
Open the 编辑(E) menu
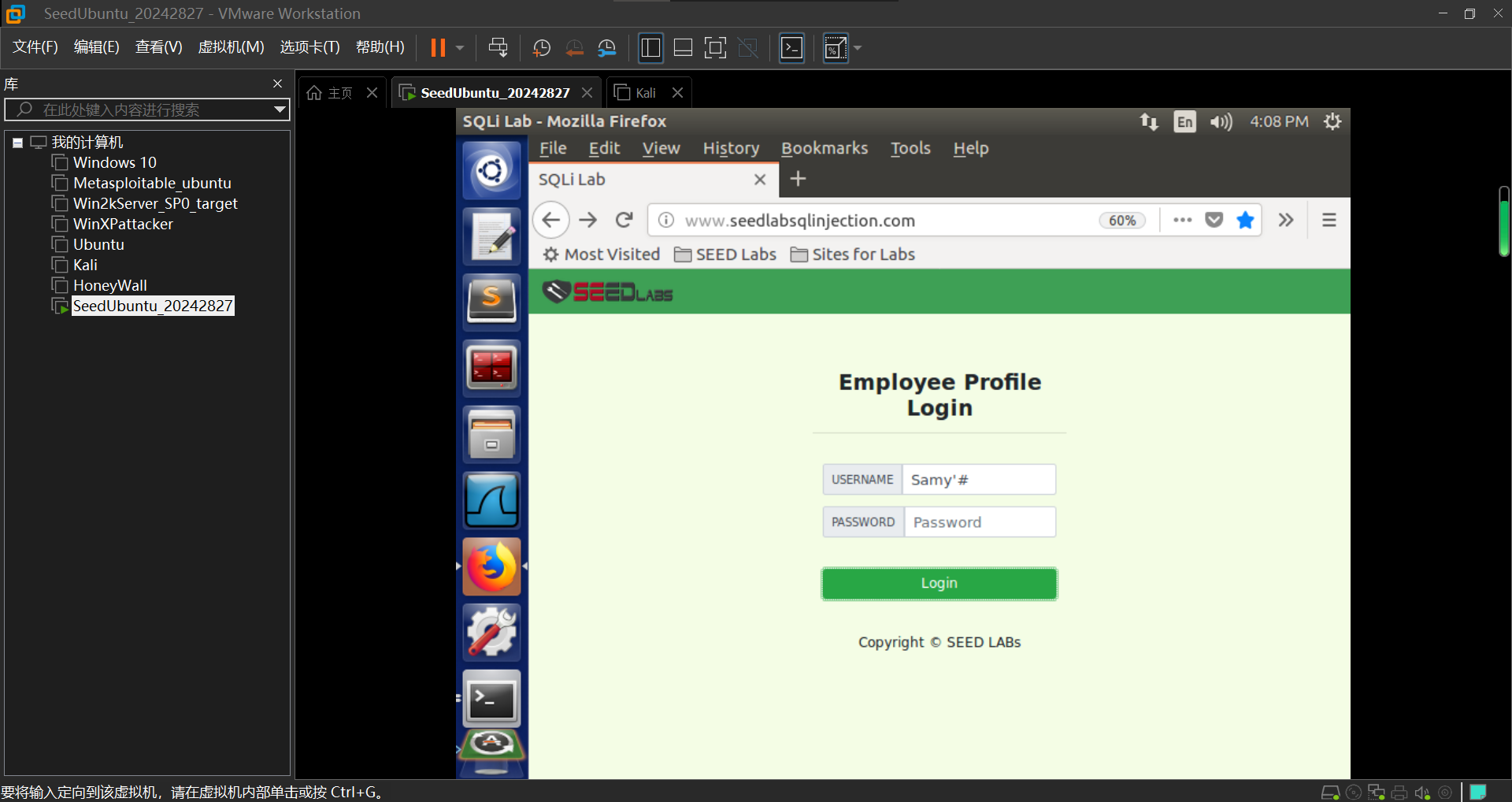coord(97,47)
